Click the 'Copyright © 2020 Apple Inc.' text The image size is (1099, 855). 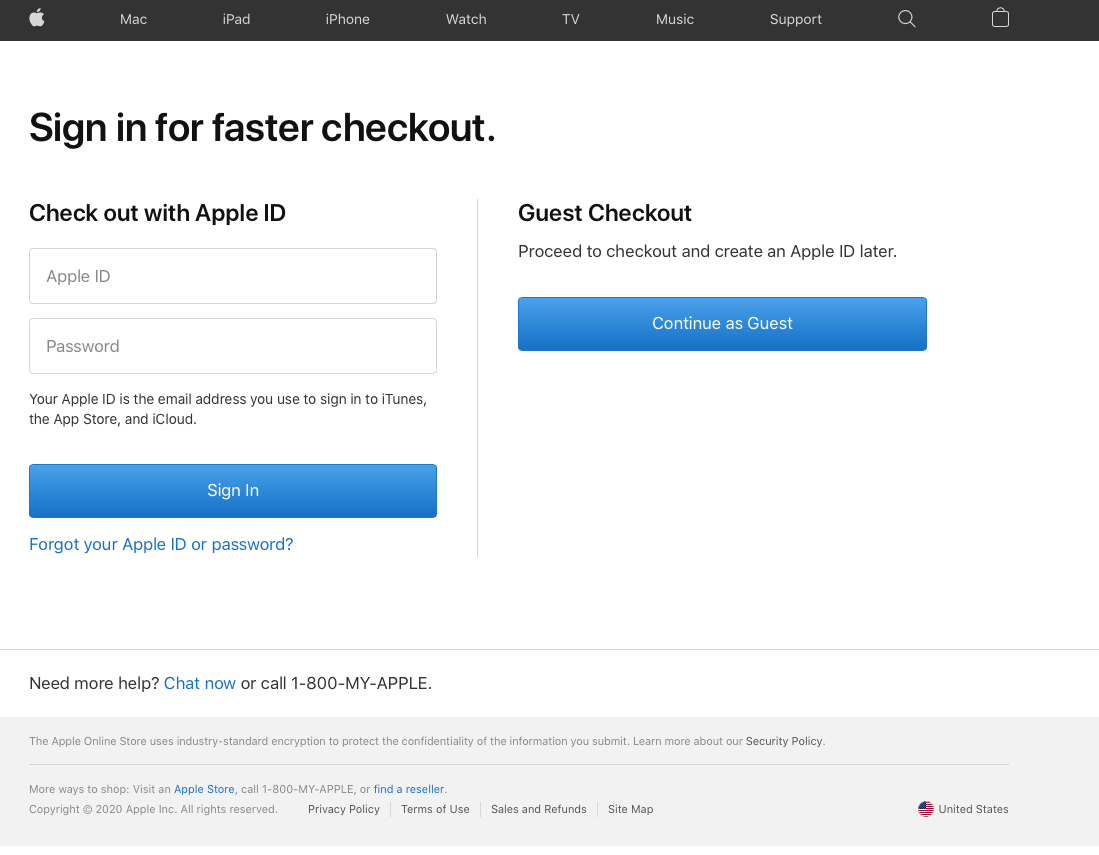[103, 809]
